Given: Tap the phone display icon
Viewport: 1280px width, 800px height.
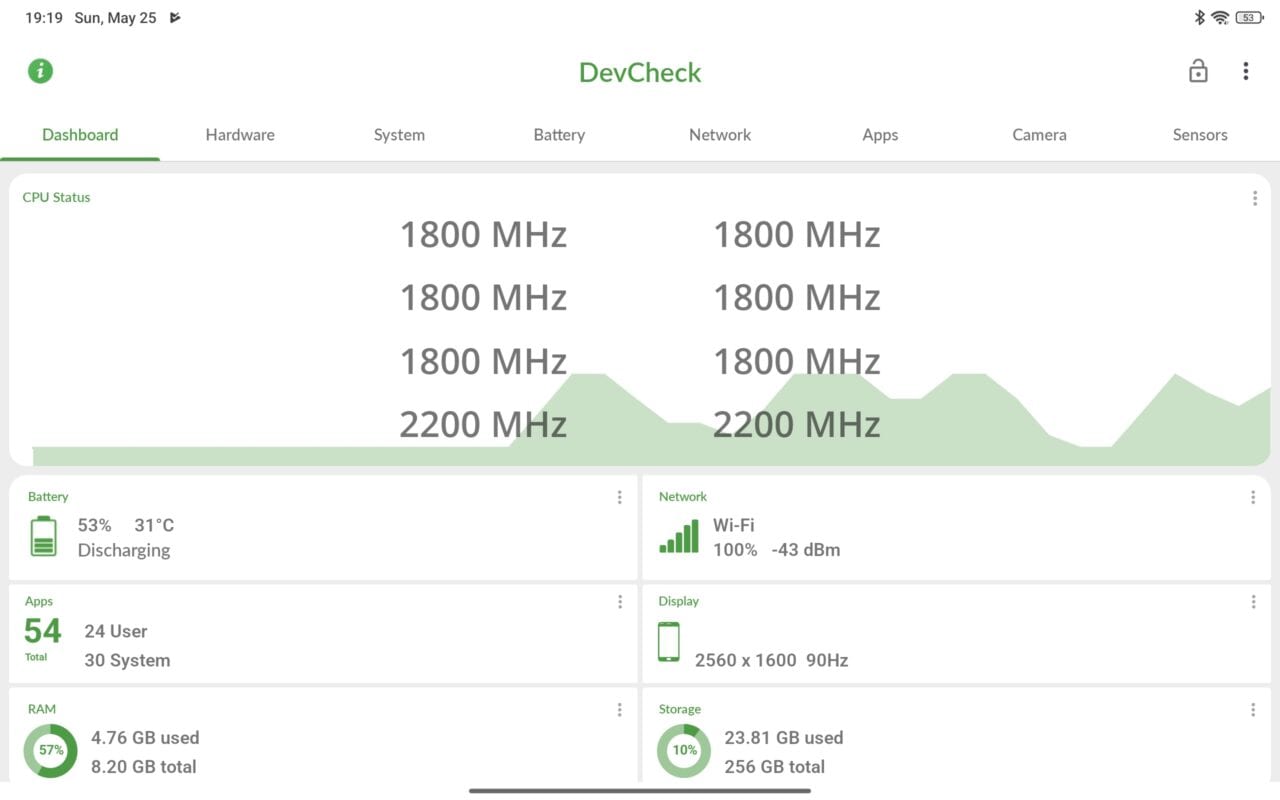Looking at the screenshot, I should click(x=669, y=642).
